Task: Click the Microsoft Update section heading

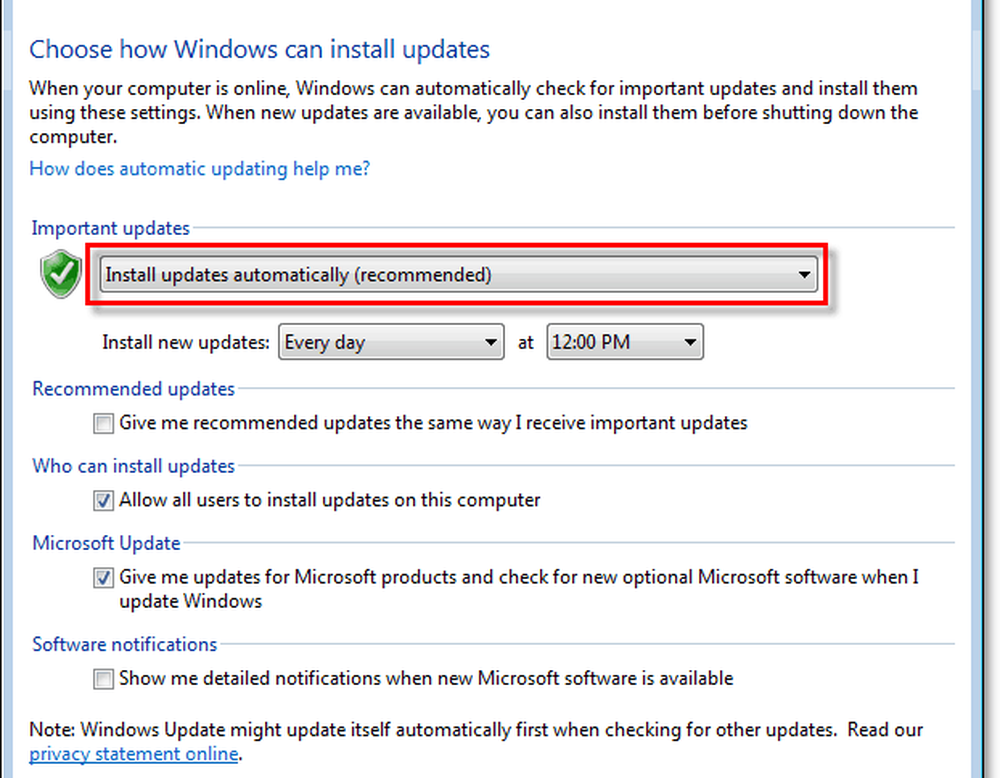Action: pyautogui.click(x=106, y=543)
